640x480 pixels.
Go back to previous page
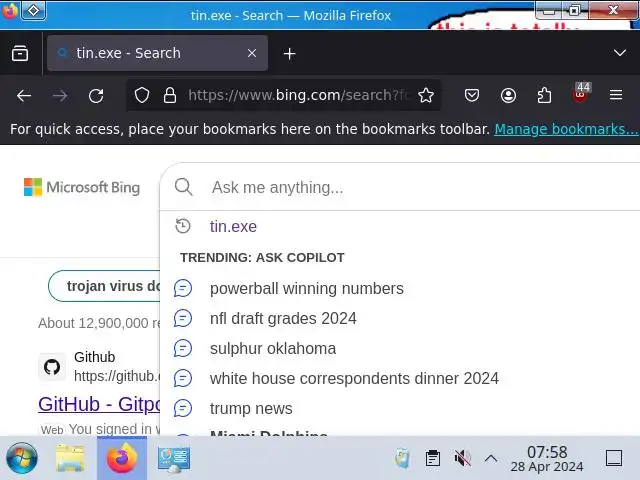click(x=24, y=96)
